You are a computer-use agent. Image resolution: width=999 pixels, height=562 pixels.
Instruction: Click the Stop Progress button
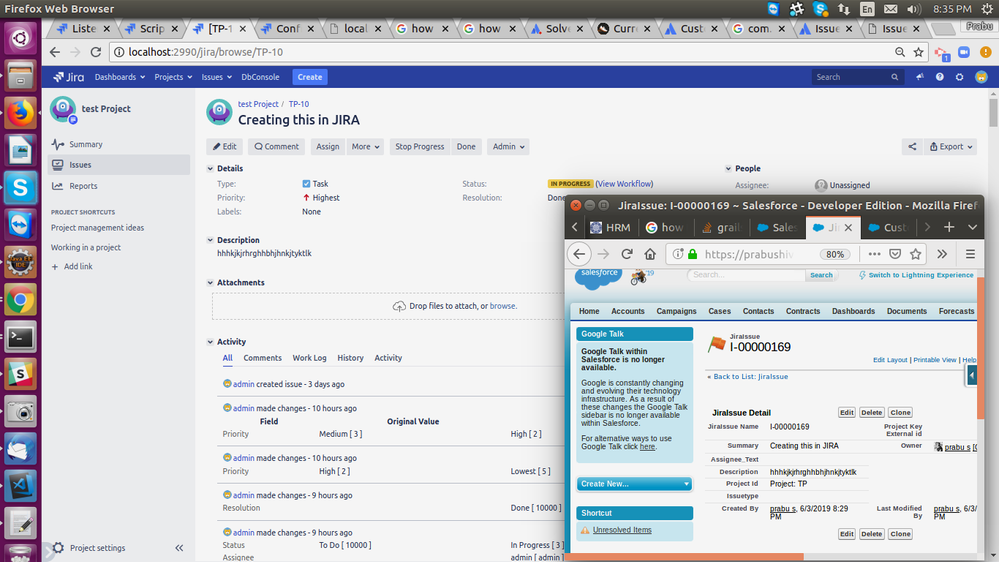tap(419, 147)
